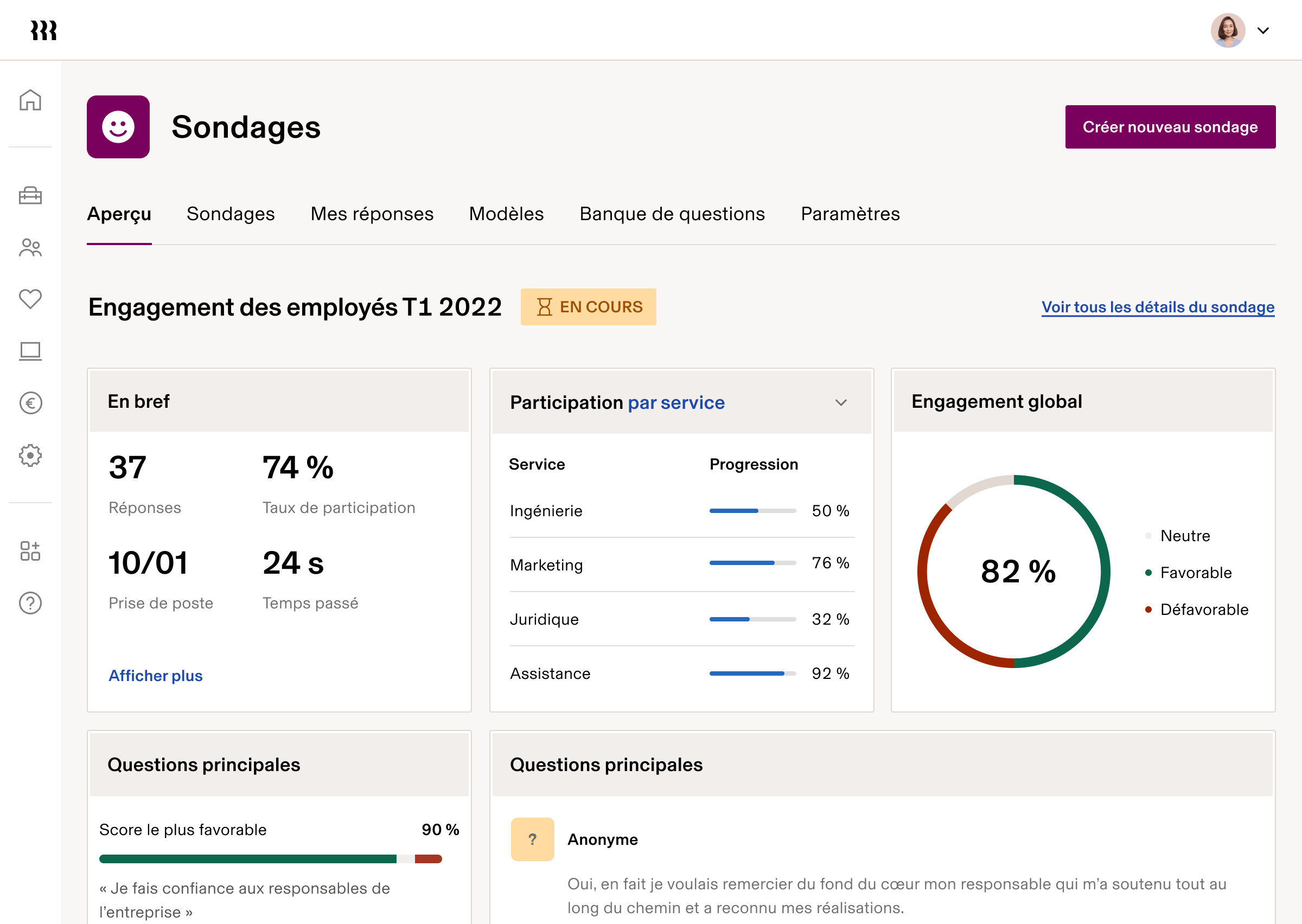
Task: Open the people icon in the left sidebar
Action: [30, 247]
